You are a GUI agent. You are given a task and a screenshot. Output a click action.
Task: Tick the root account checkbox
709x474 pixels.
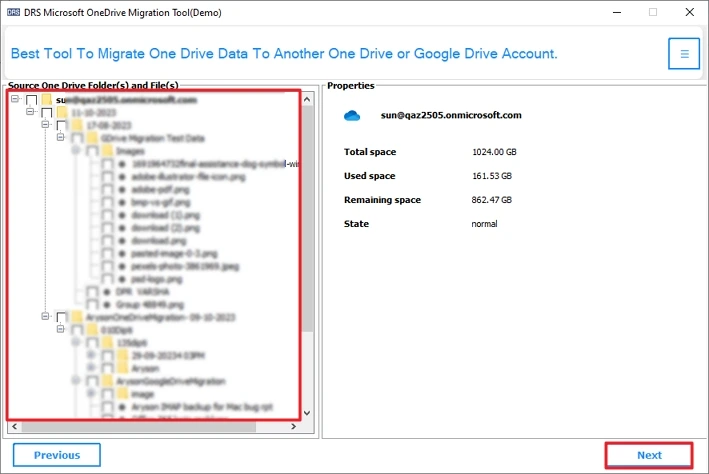[x=32, y=100]
